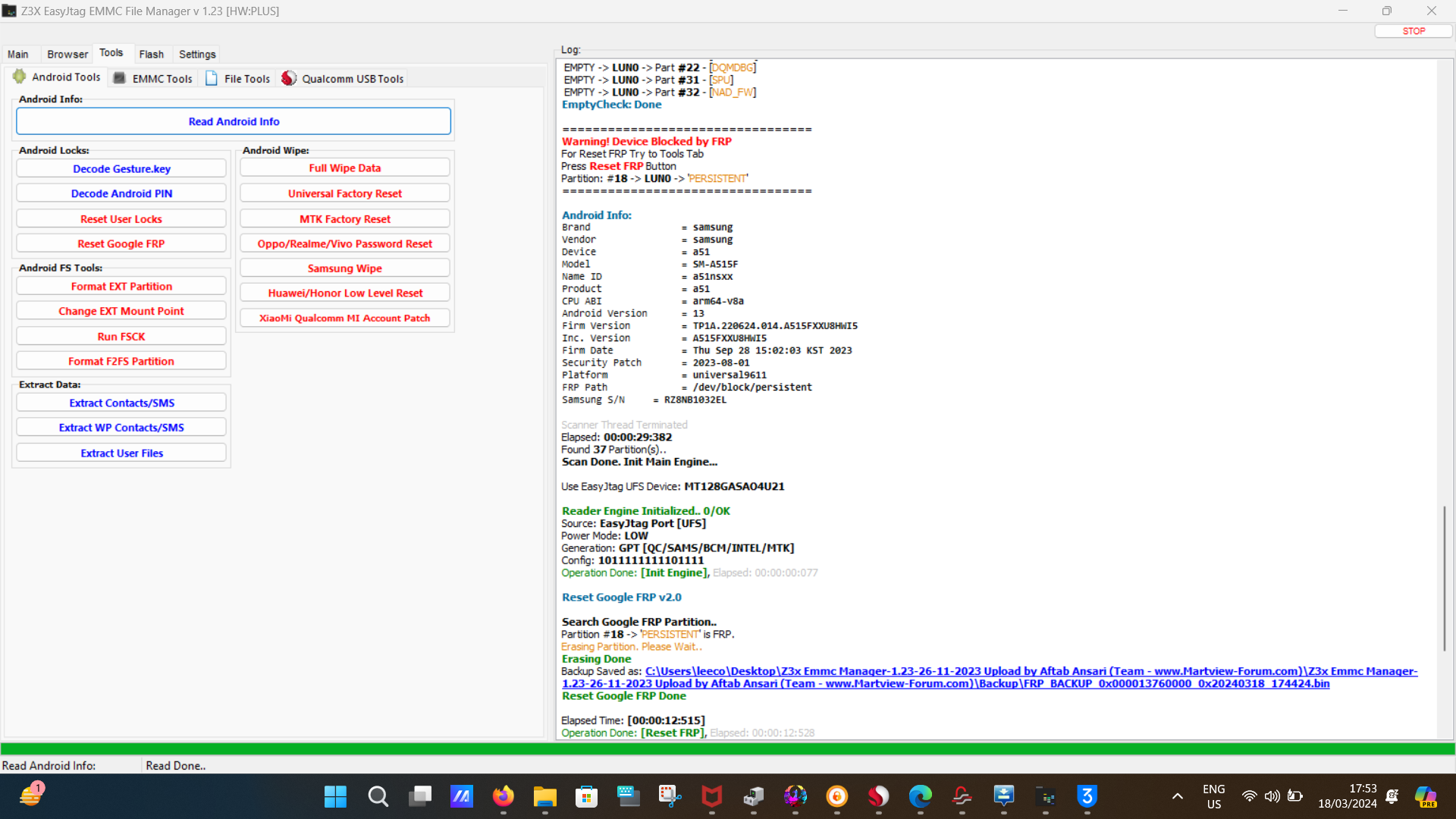This screenshot has width=1456, height=819.
Task: Open the dark terminal taskbar app
Action: coord(1045,796)
